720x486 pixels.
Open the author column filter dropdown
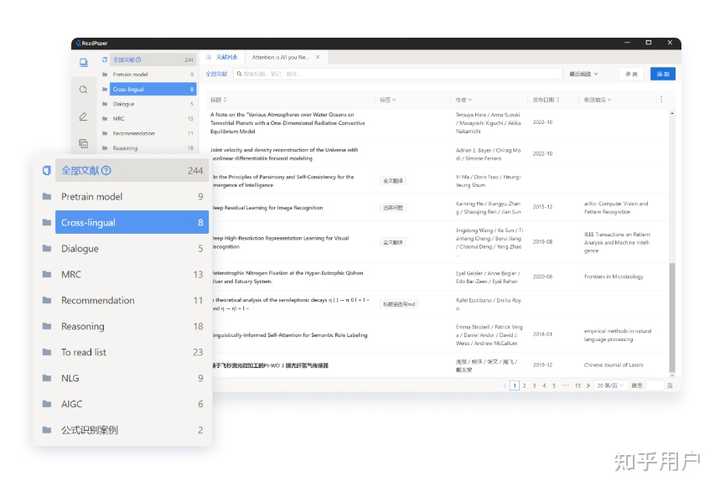tap(463, 100)
